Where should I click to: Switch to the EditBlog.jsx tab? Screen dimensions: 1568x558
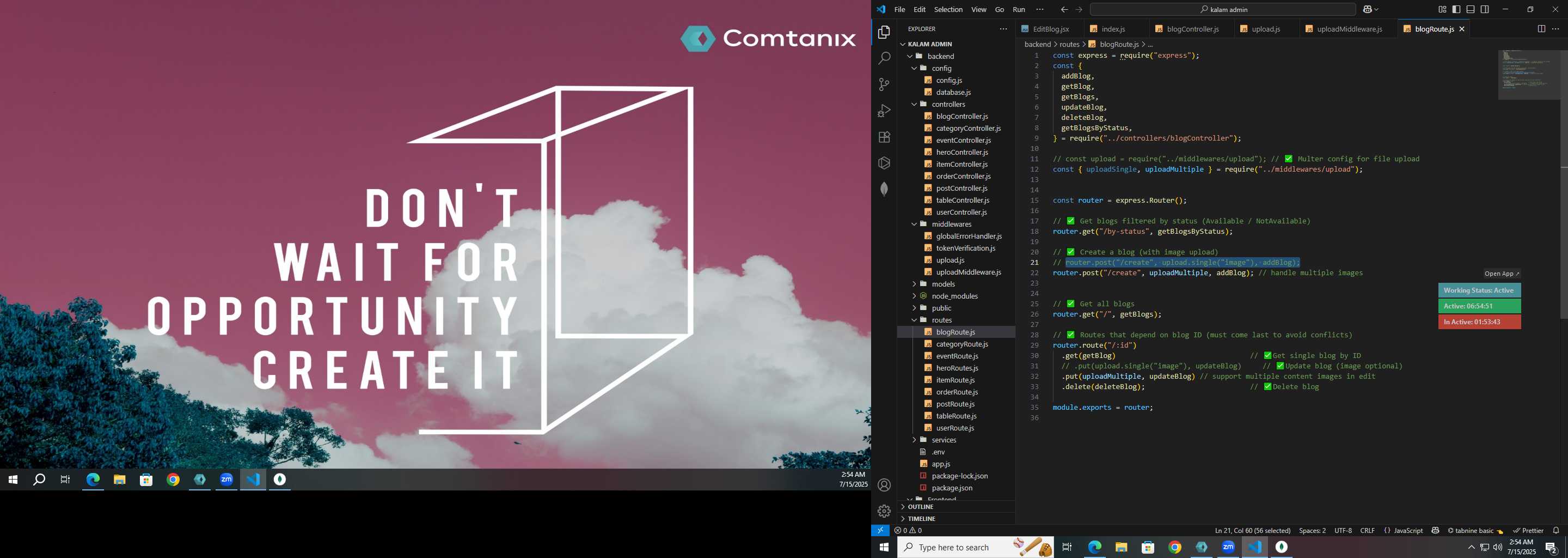[x=1050, y=29]
